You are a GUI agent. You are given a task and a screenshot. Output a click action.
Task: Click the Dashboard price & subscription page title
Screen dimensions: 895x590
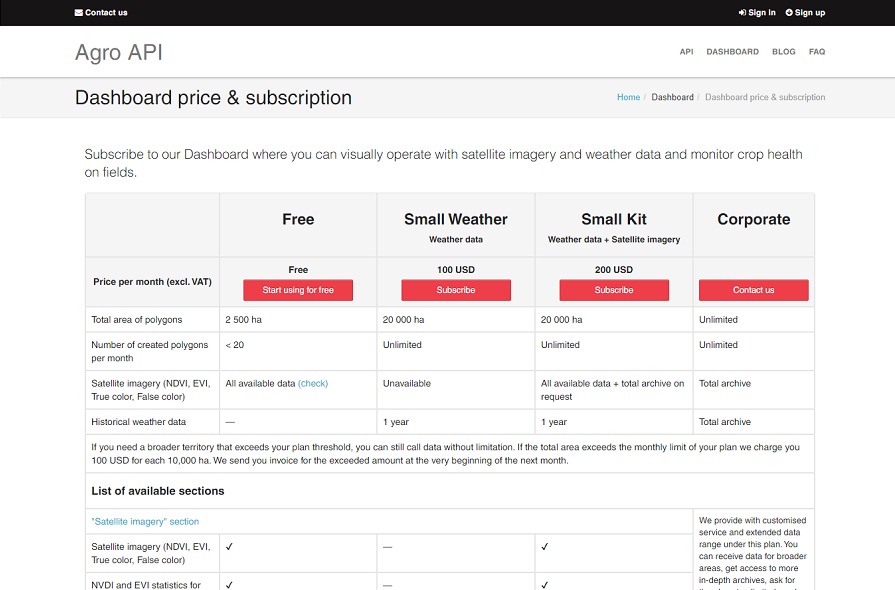(x=213, y=98)
